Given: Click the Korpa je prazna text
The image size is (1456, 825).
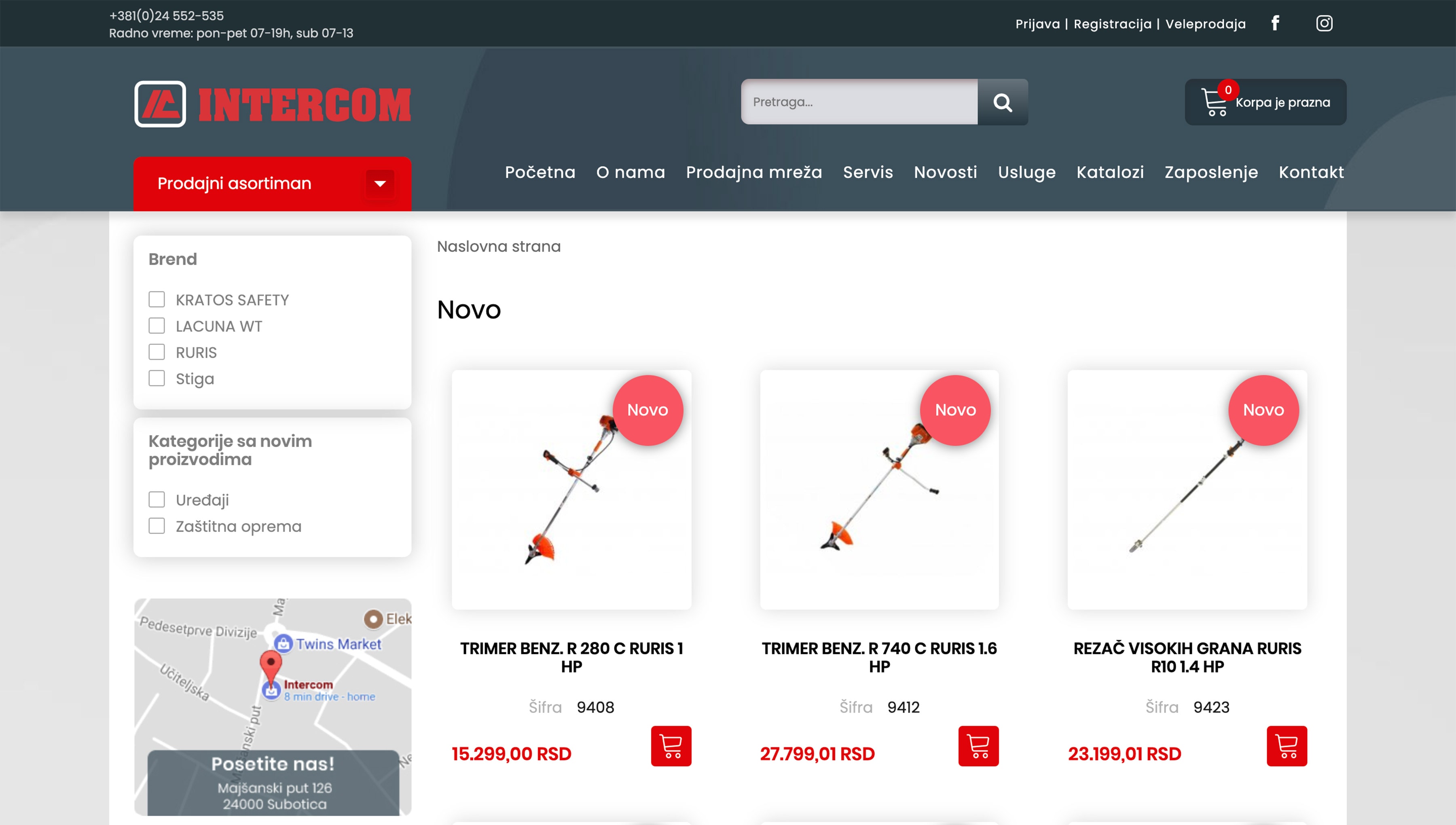Looking at the screenshot, I should pos(1282,103).
